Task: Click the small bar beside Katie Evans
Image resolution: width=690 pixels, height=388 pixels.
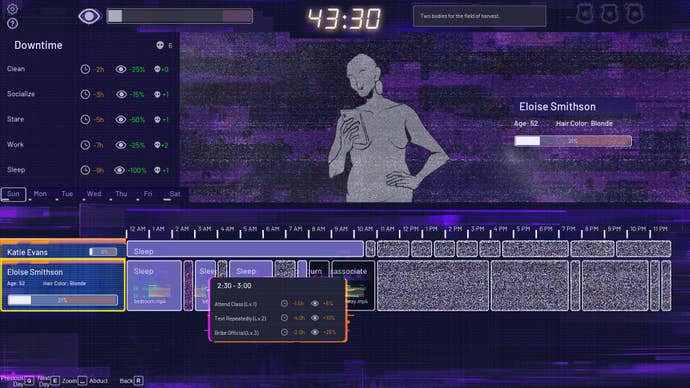Action: (x=103, y=252)
